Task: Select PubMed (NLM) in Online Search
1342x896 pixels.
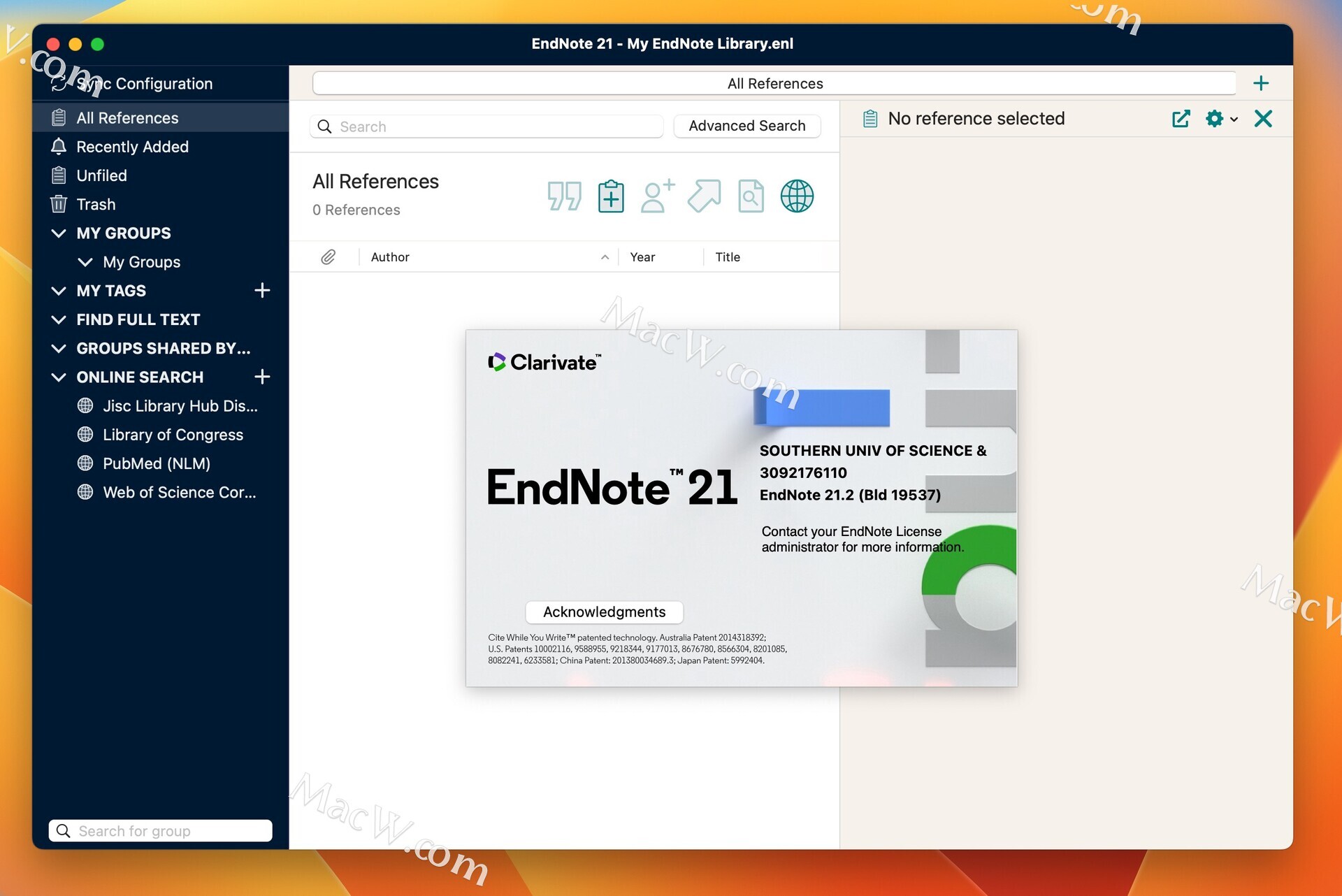Action: point(157,463)
